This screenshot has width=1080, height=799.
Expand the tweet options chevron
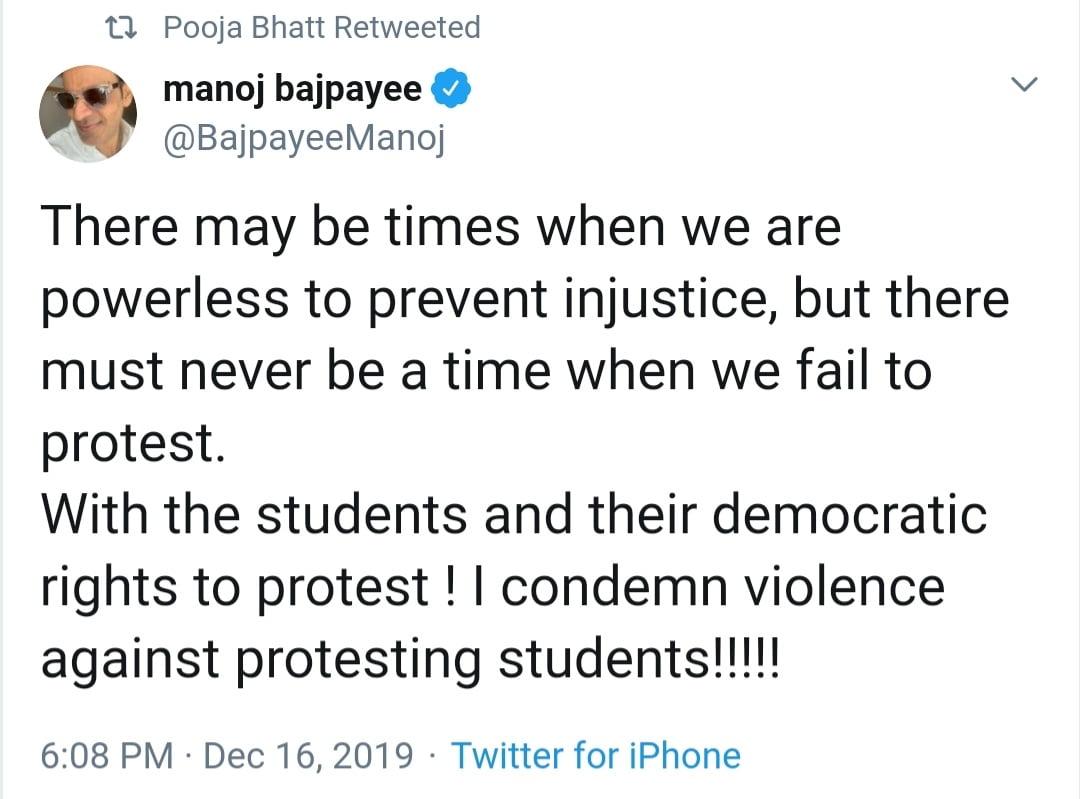[1025, 85]
